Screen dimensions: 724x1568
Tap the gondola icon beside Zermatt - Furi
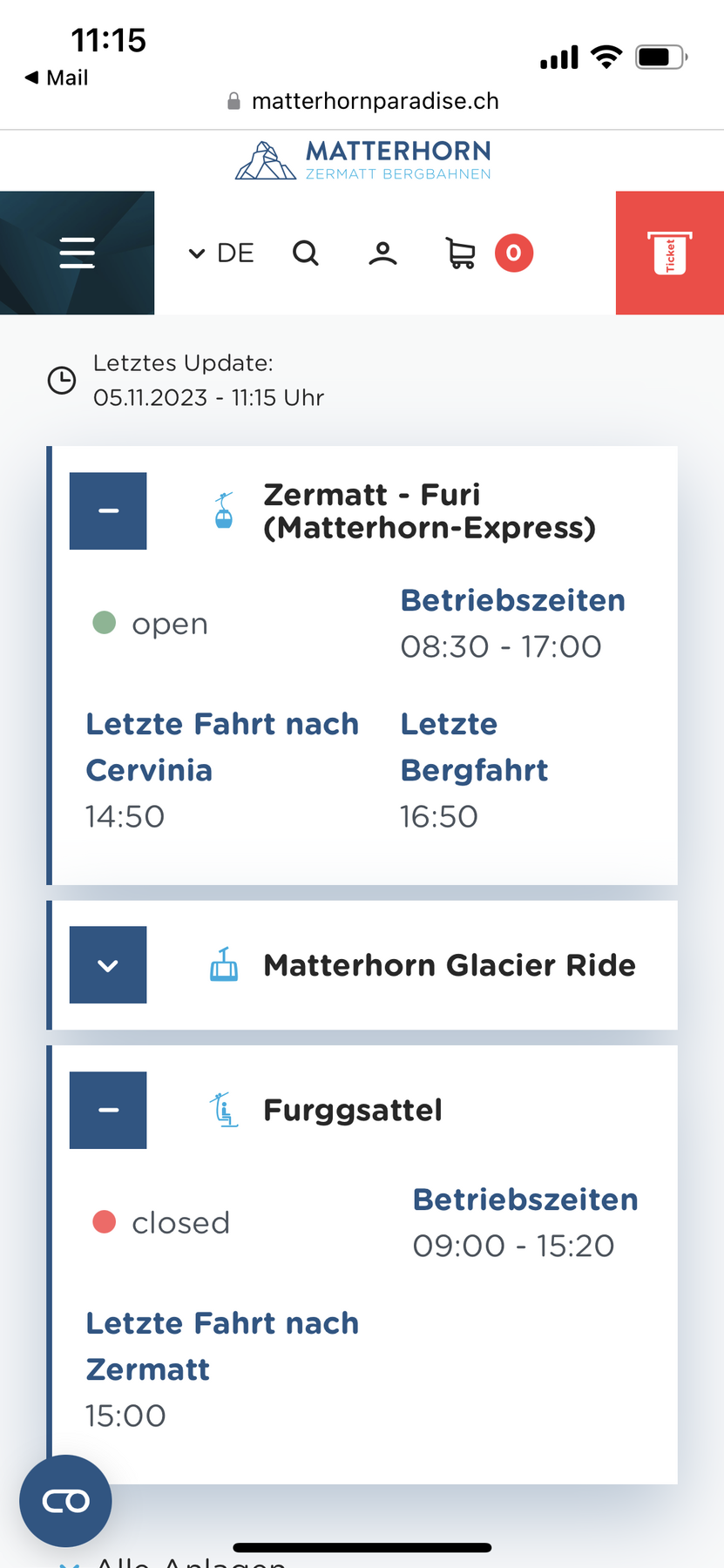coord(224,510)
